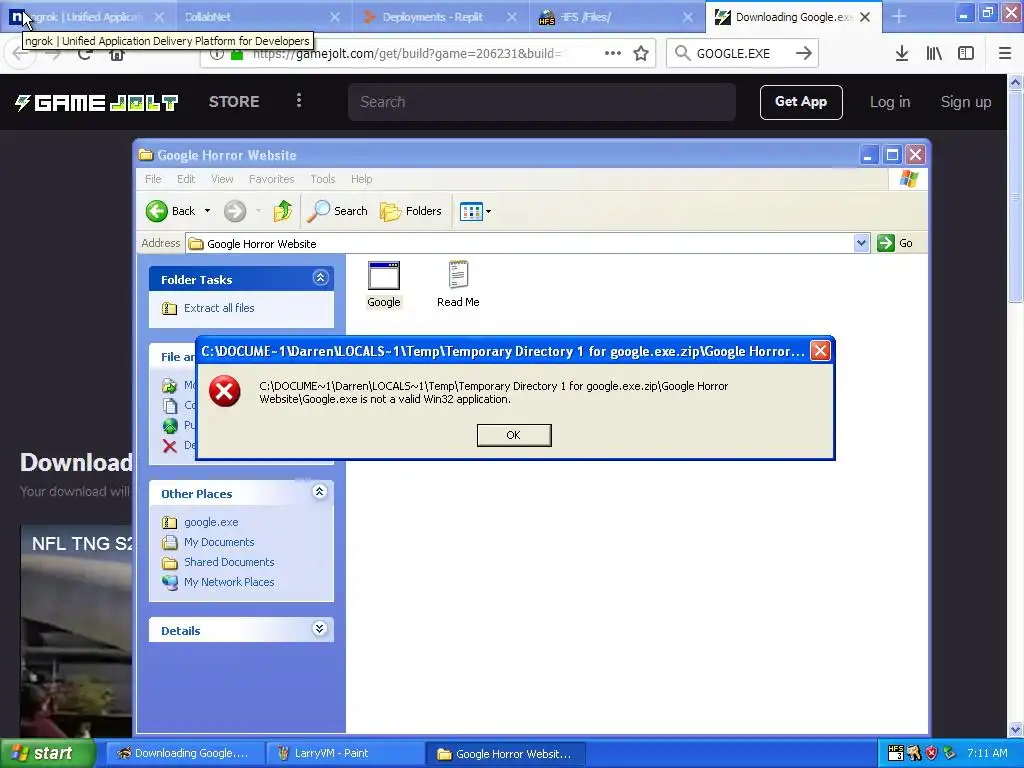Screen dimensions: 1024x768
Task: Click the Game Jolt logo
Action: click(x=96, y=103)
